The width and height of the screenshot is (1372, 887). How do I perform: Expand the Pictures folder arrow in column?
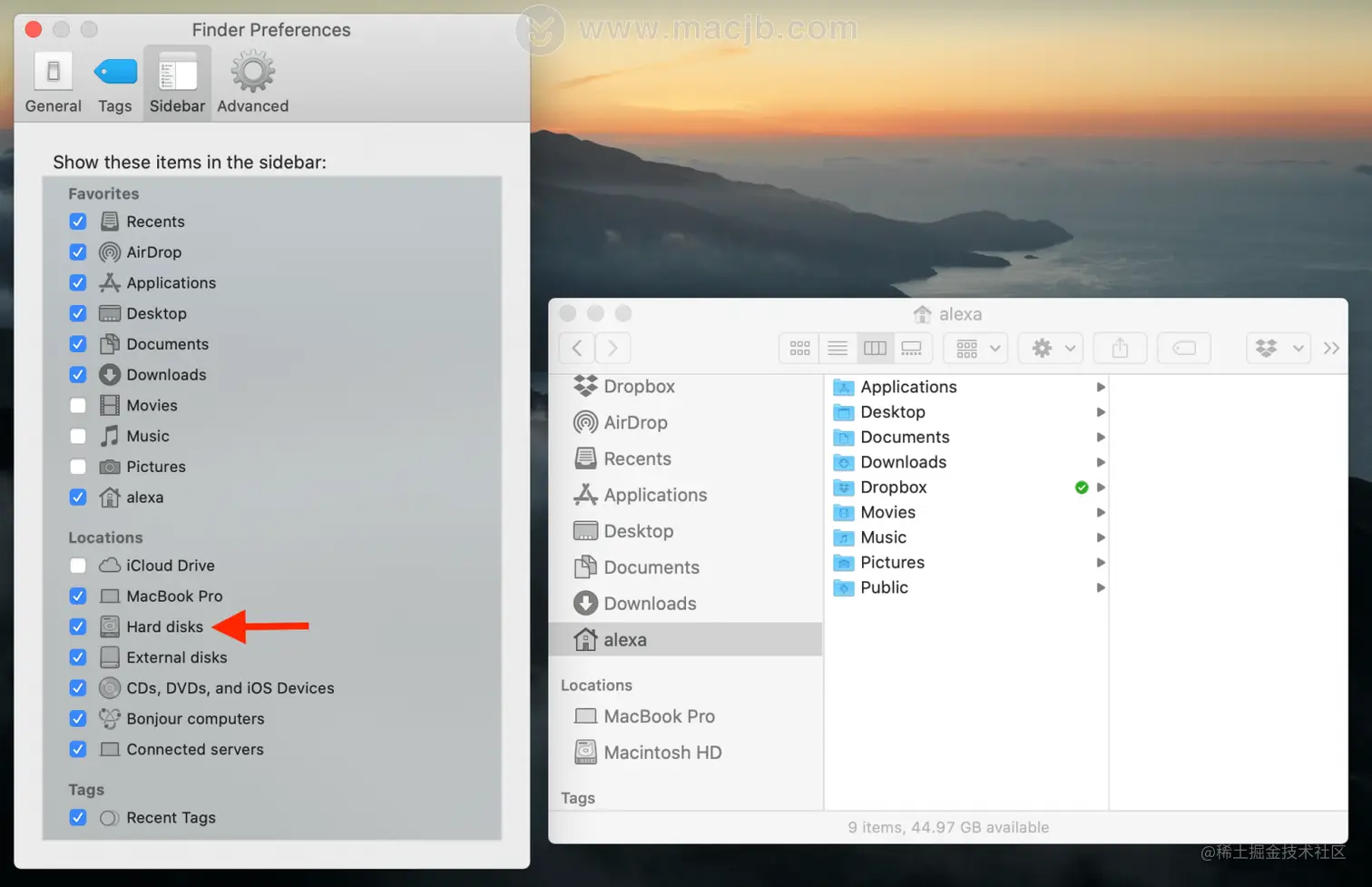coord(1100,563)
